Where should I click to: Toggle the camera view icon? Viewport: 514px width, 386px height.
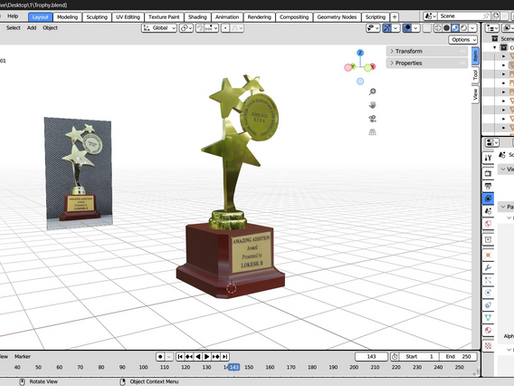pos(372,119)
